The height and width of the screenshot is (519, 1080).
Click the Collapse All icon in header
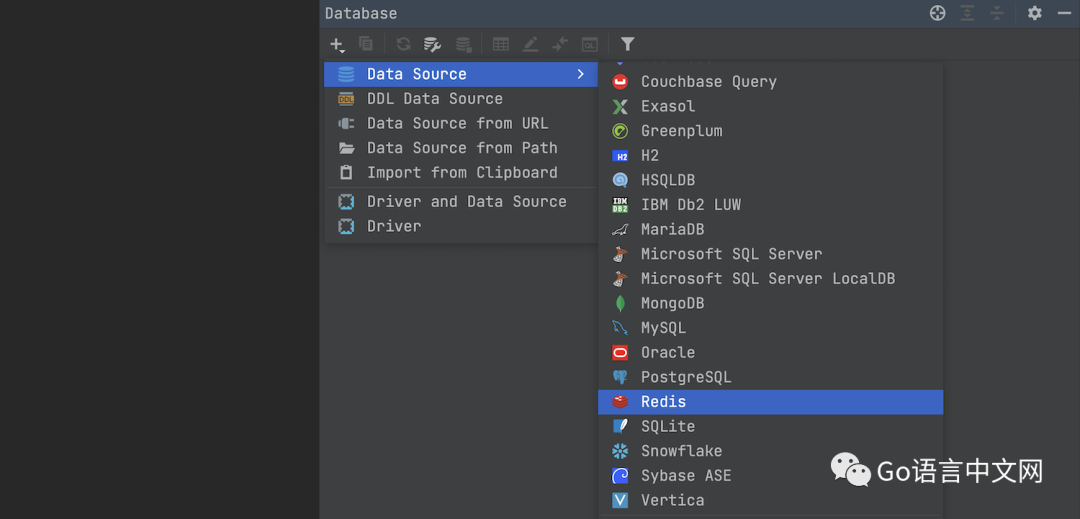coord(996,13)
